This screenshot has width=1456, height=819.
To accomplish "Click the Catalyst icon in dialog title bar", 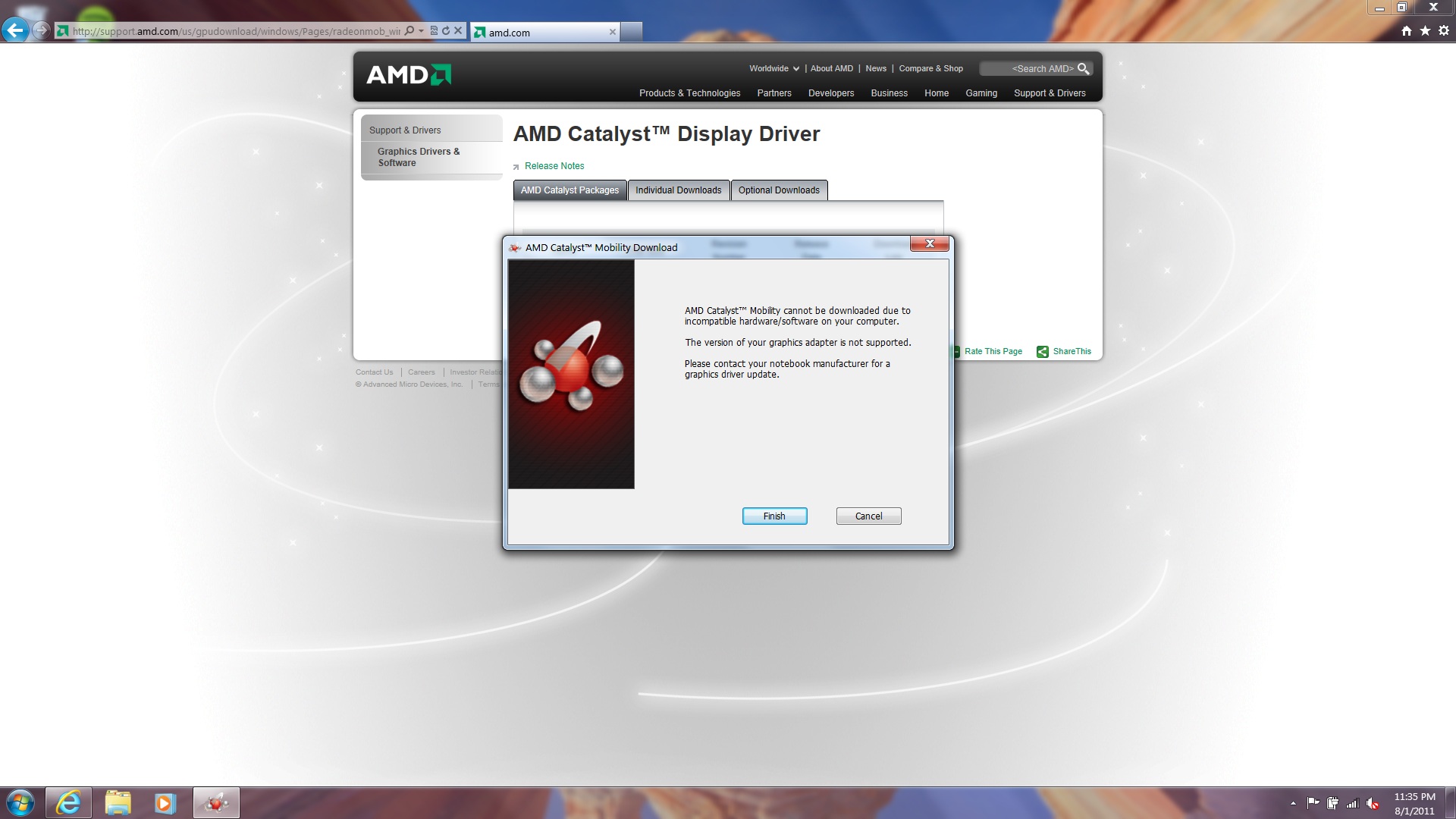I will pyautogui.click(x=515, y=248).
